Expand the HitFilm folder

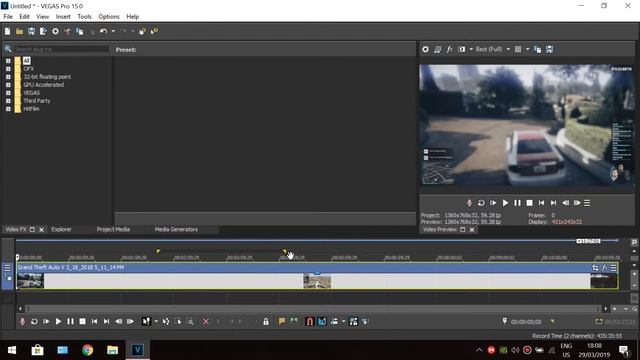coord(8,109)
